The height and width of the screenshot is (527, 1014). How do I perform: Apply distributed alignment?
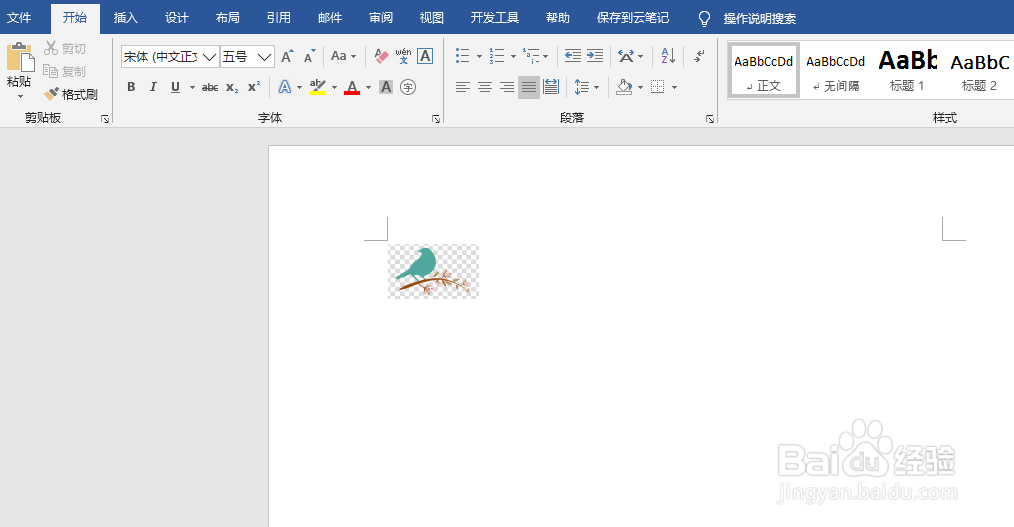[551, 87]
